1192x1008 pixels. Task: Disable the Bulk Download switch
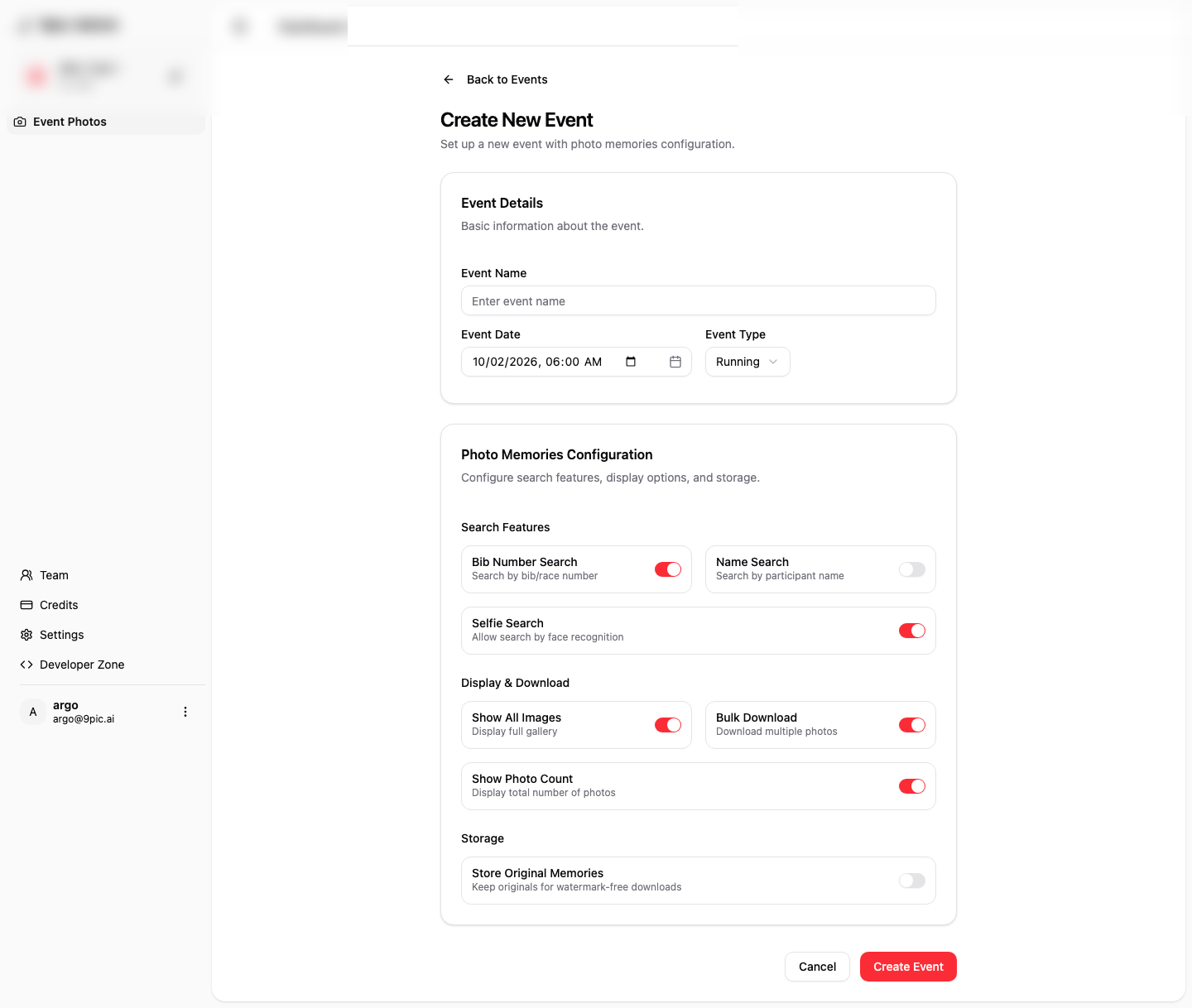[911, 725]
